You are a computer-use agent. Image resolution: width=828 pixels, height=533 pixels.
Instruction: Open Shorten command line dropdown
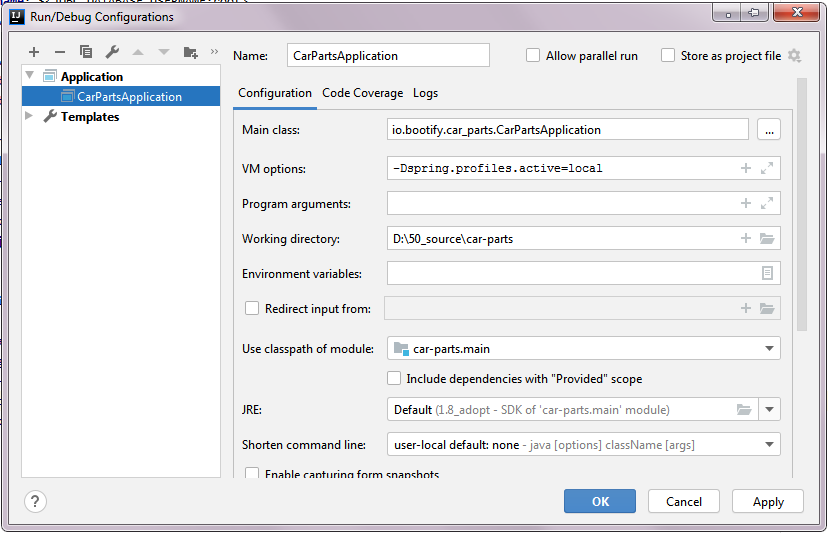(769, 445)
